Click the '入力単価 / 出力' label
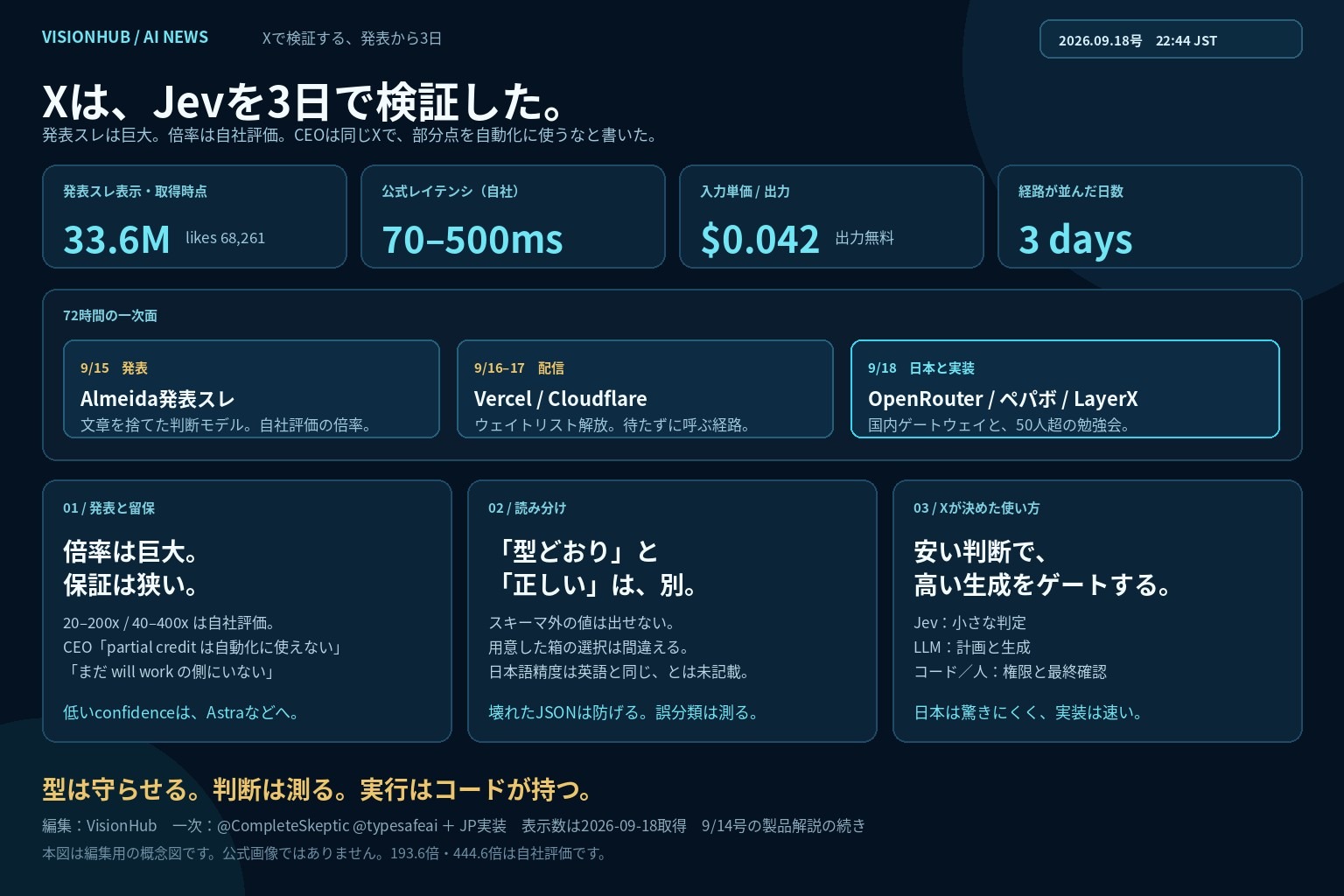 (745, 191)
